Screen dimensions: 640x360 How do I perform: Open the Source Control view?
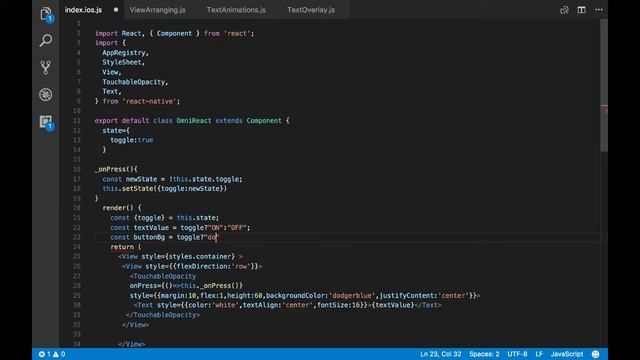point(46,67)
